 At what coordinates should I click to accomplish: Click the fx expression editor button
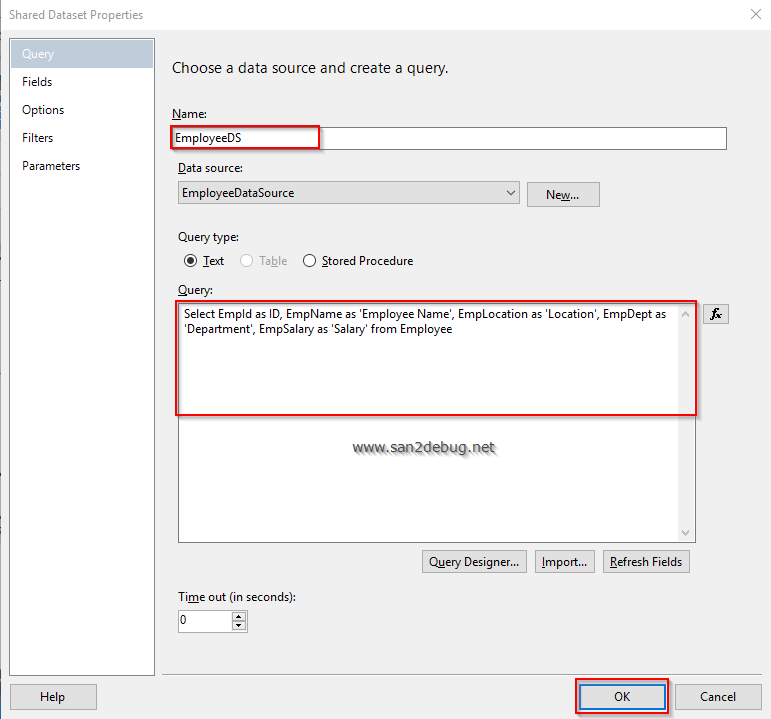715,314
